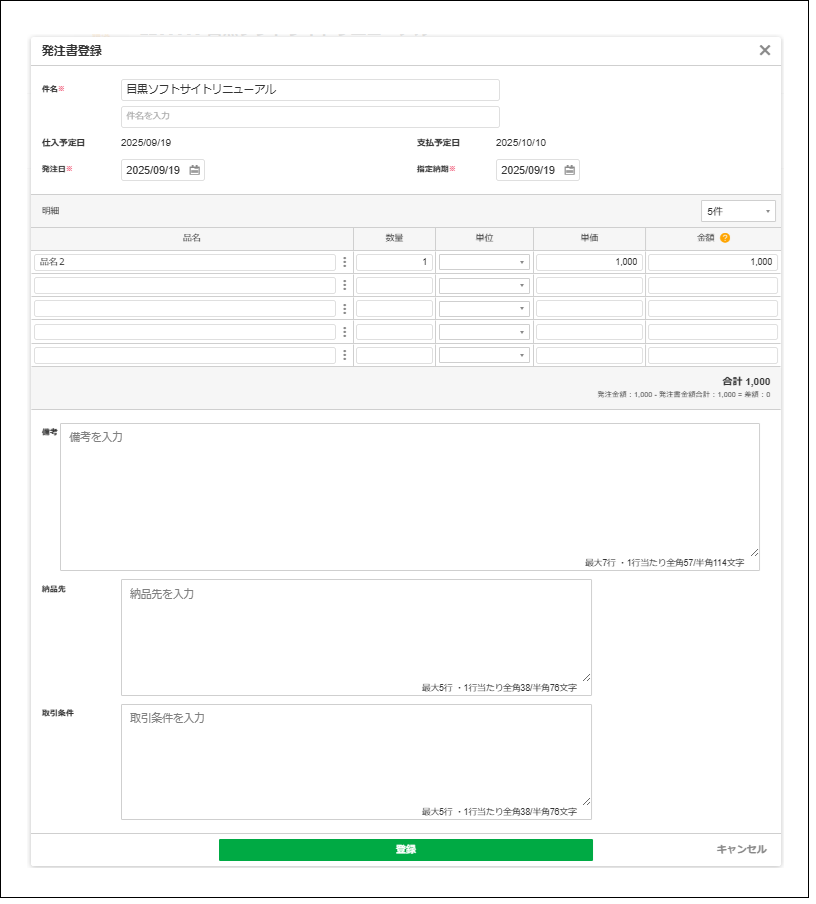Click the kebab menu on the last detail row
This screenshot has width=816, height=904.
pos(345,355)
